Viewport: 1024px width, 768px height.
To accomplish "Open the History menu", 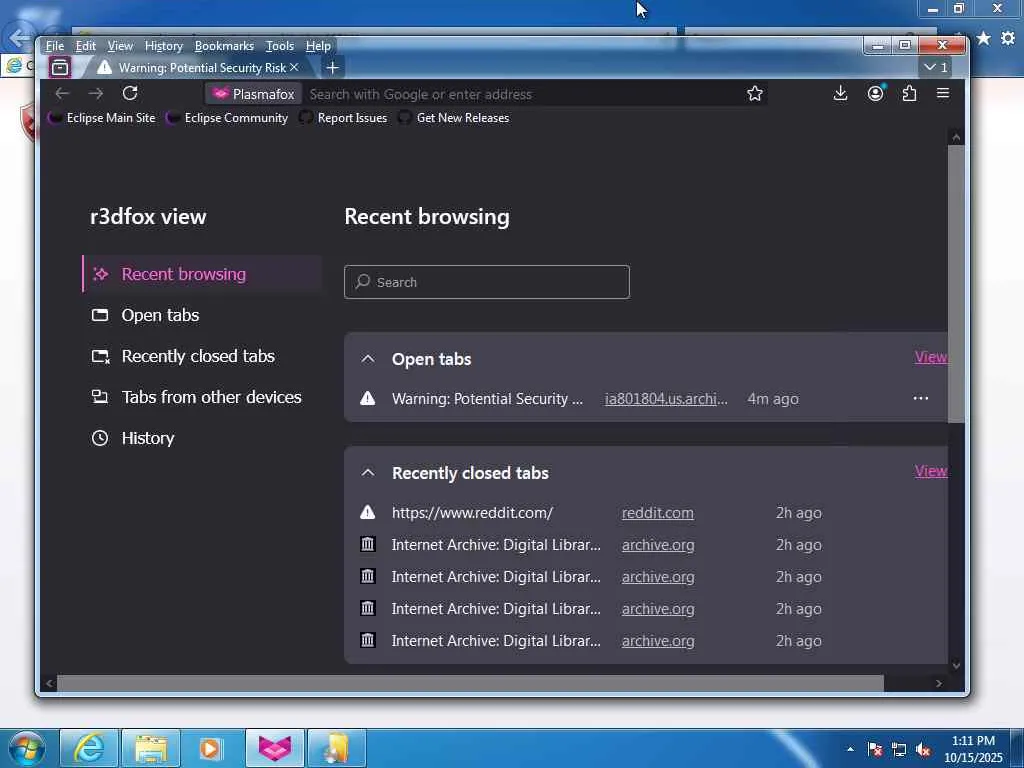I will click(164, 46).
